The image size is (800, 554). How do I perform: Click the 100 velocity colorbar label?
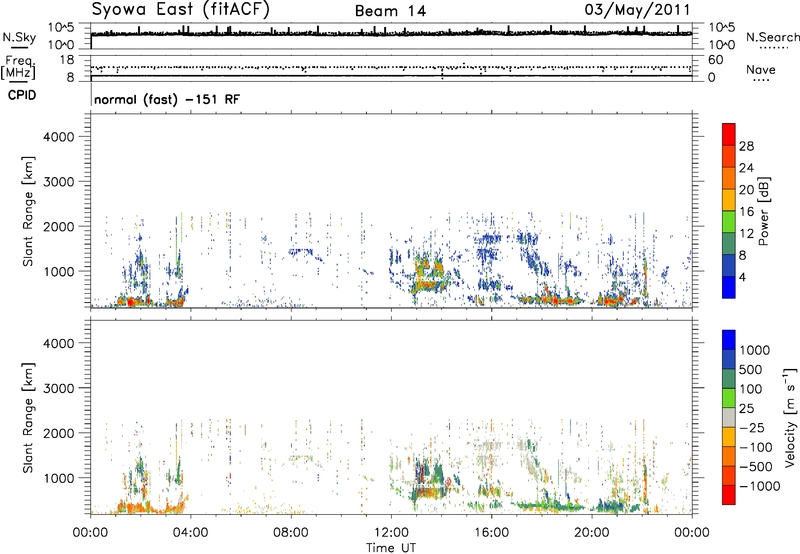pyautogui.click(x=751, y=389)
